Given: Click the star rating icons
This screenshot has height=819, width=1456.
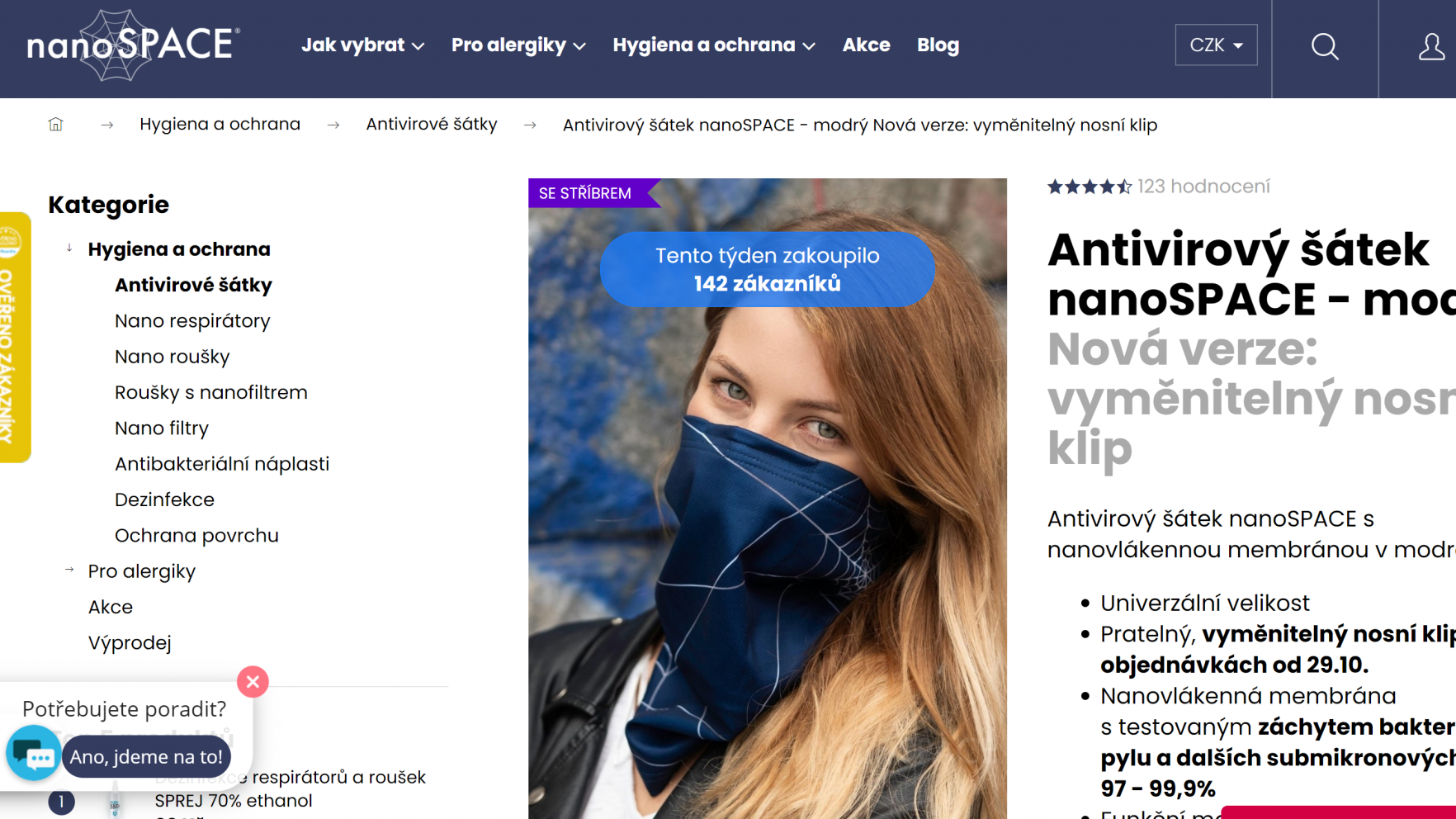Looking at the screenshot, I should (x=1090, y=187).
